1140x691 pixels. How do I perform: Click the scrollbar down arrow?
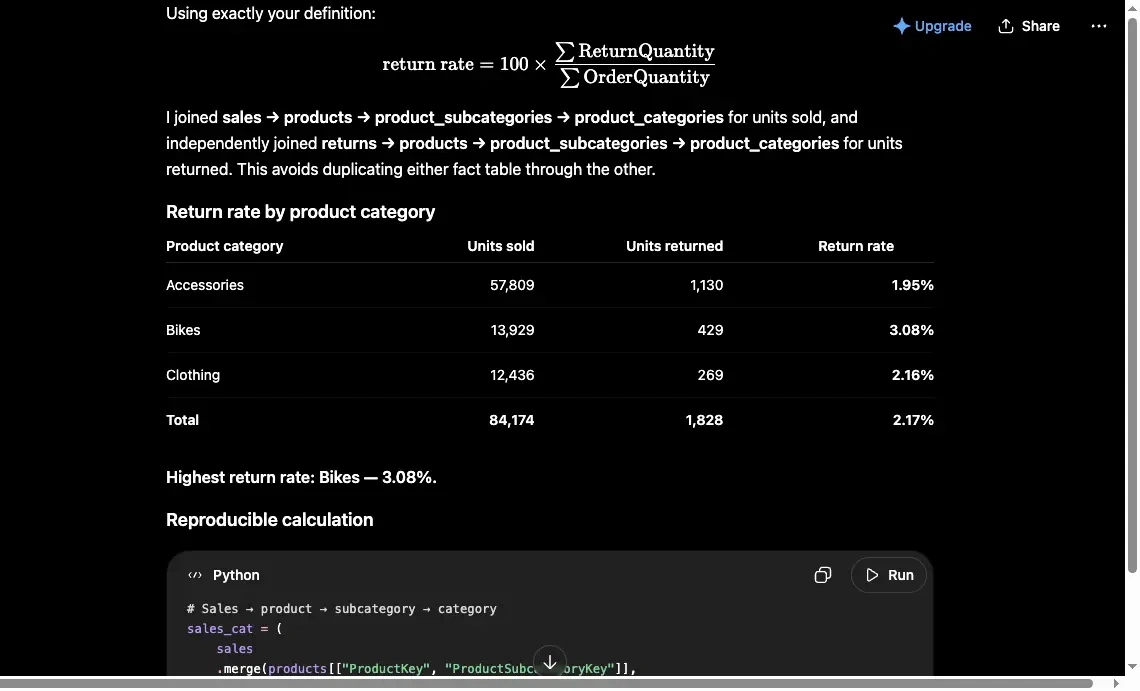1132,666
